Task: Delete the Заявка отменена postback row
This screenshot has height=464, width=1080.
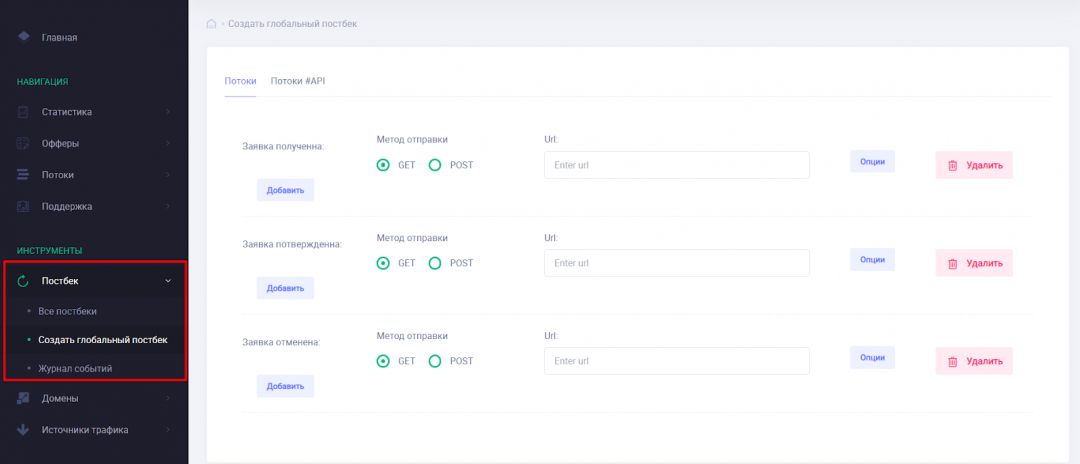Action: coord(974,361)
